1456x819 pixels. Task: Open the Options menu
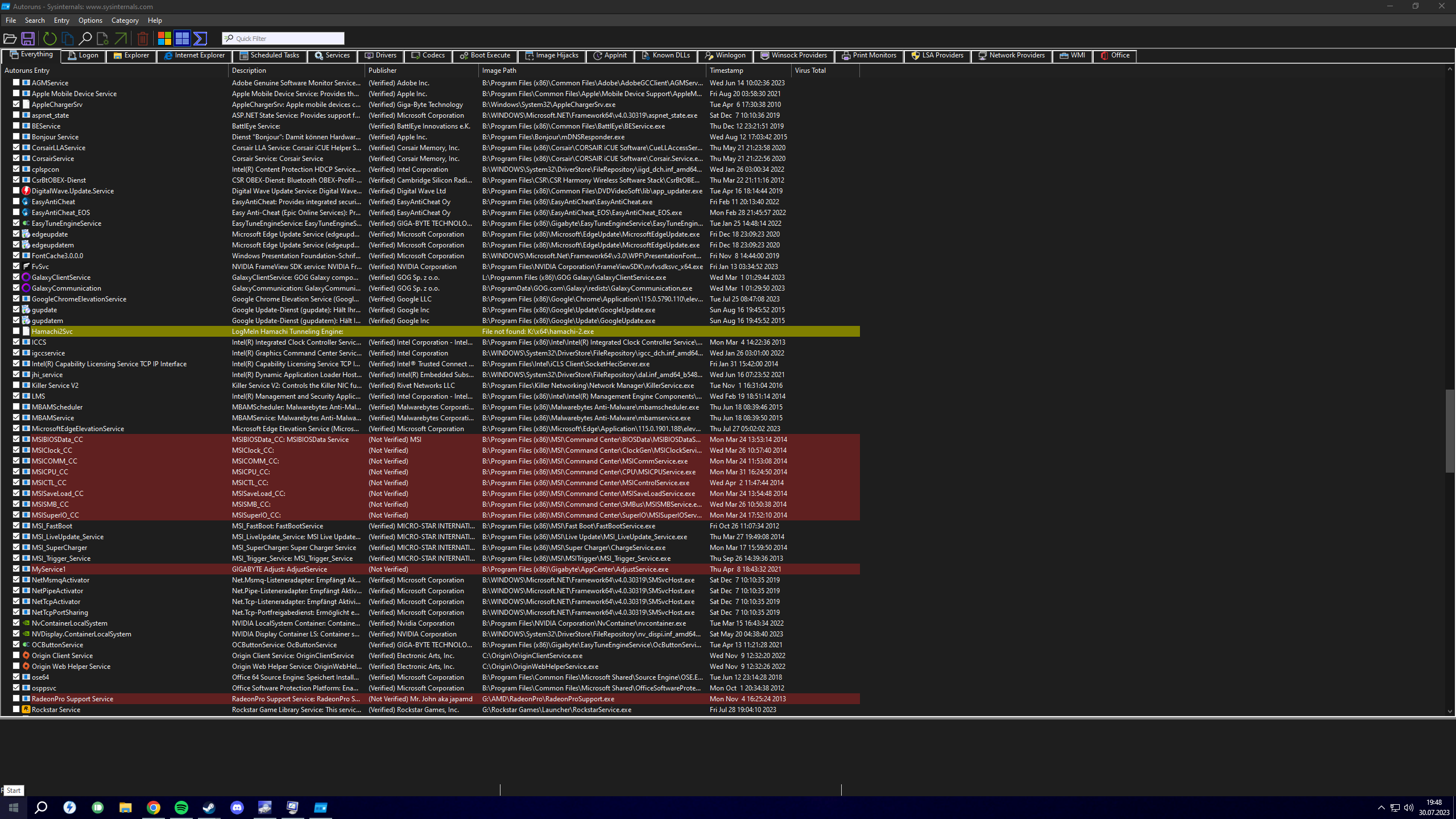90,20
